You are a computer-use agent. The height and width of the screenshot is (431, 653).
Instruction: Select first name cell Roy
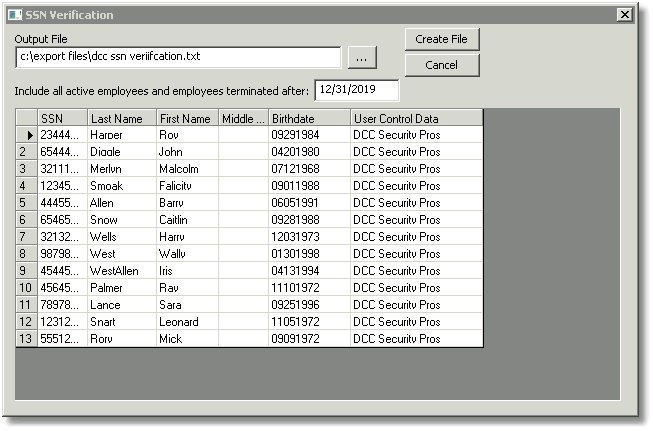(187, 135)
